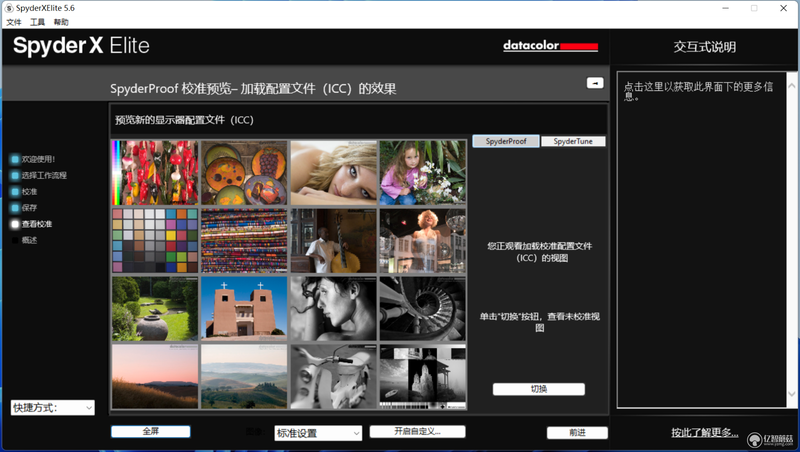Click the collapse panel arrow button in header
The image size is (800, 452).
tap(595, 83)
